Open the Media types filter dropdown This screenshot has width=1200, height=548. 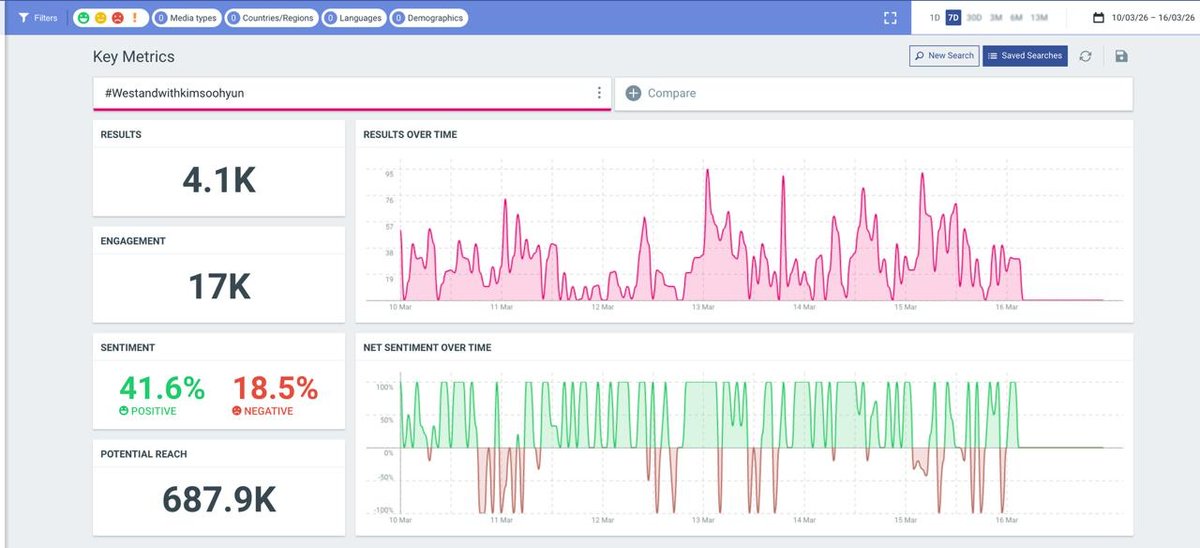tap(186, 18)
